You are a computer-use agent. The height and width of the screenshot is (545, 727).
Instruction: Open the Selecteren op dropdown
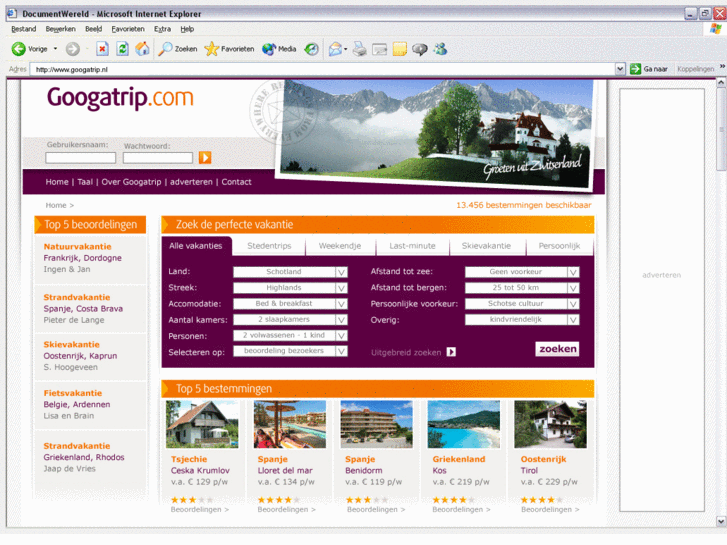coord(290,351)
